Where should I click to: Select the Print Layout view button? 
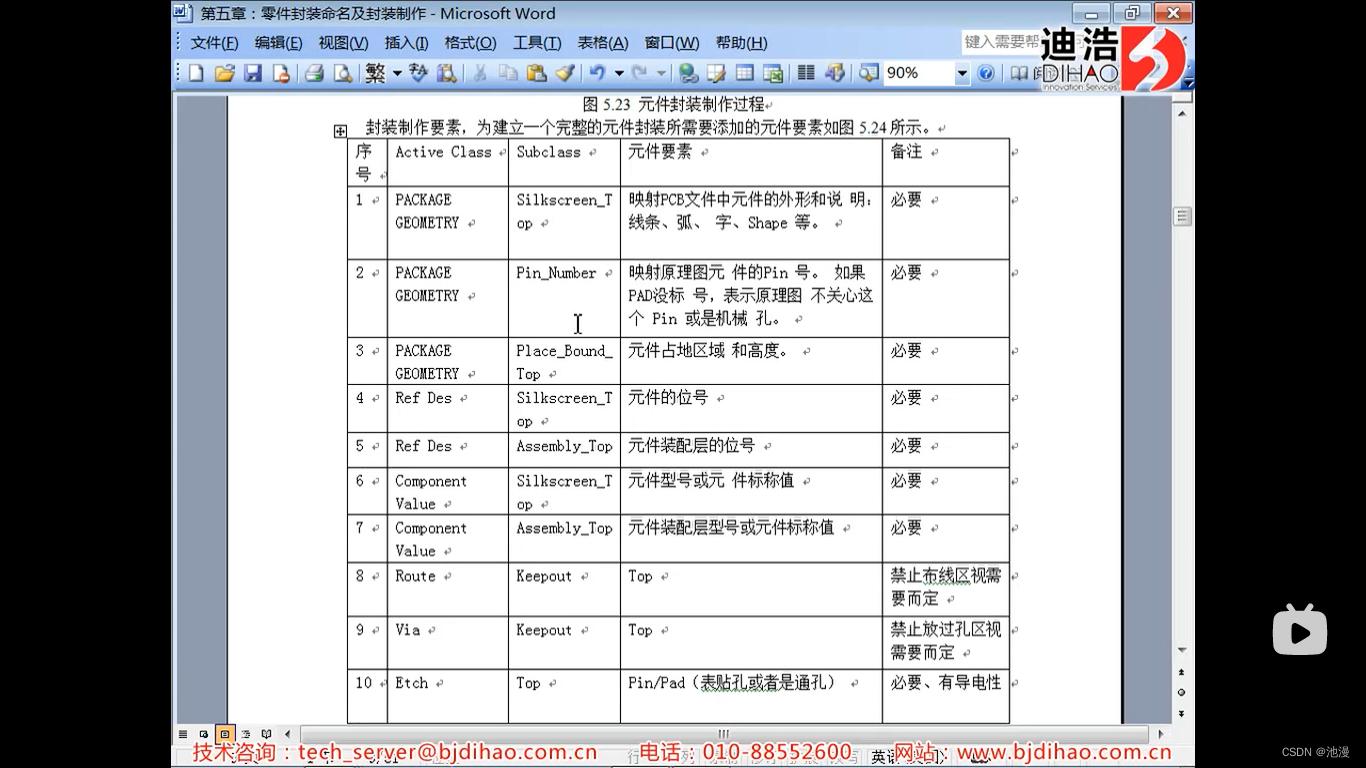(x=225, y=734)
